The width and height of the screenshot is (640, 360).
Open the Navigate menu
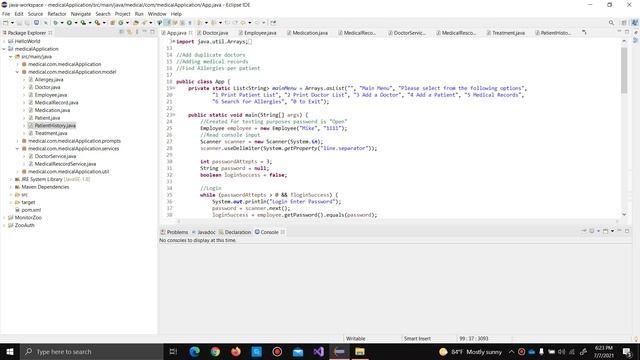[81, 14]
